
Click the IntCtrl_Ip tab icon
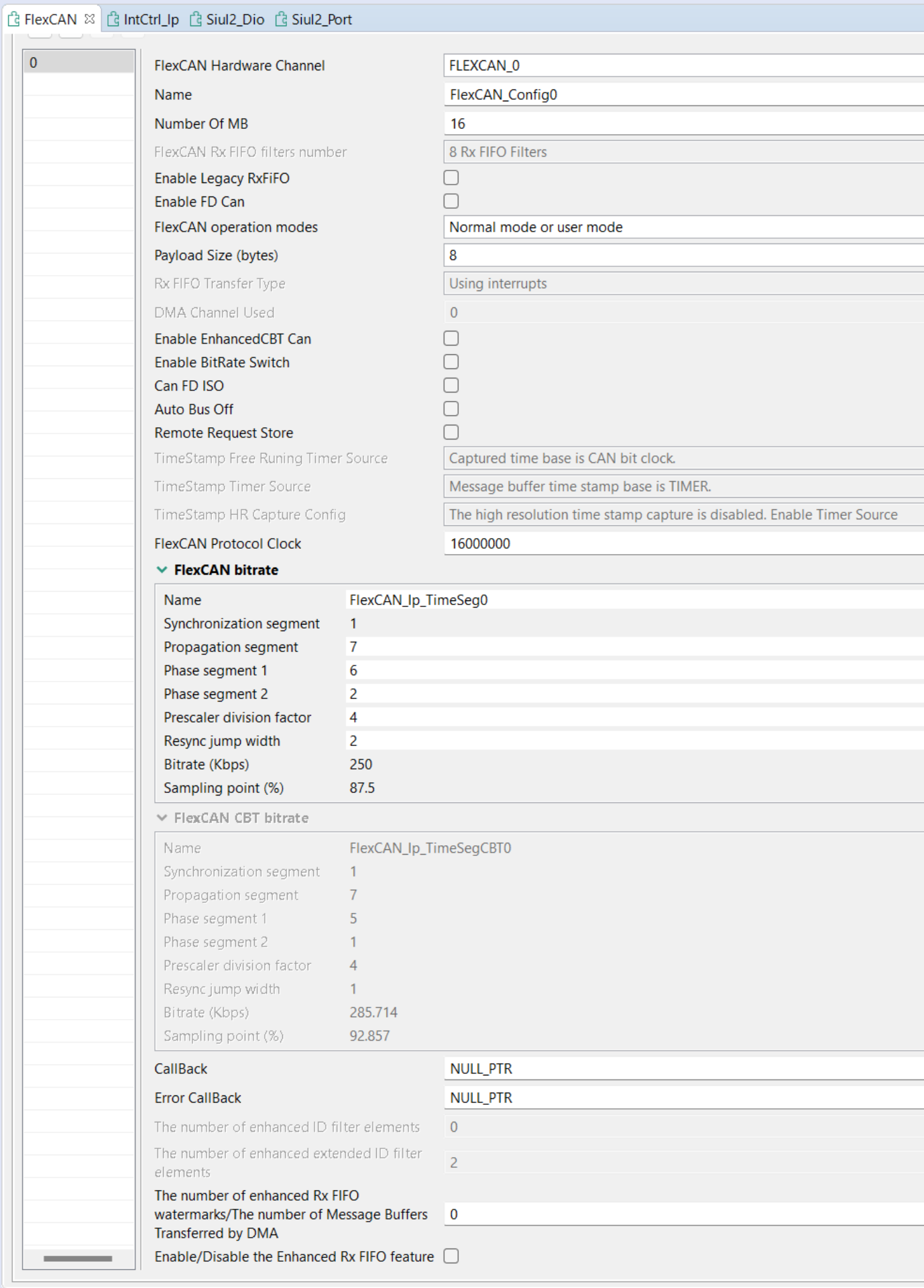[113, 19]
